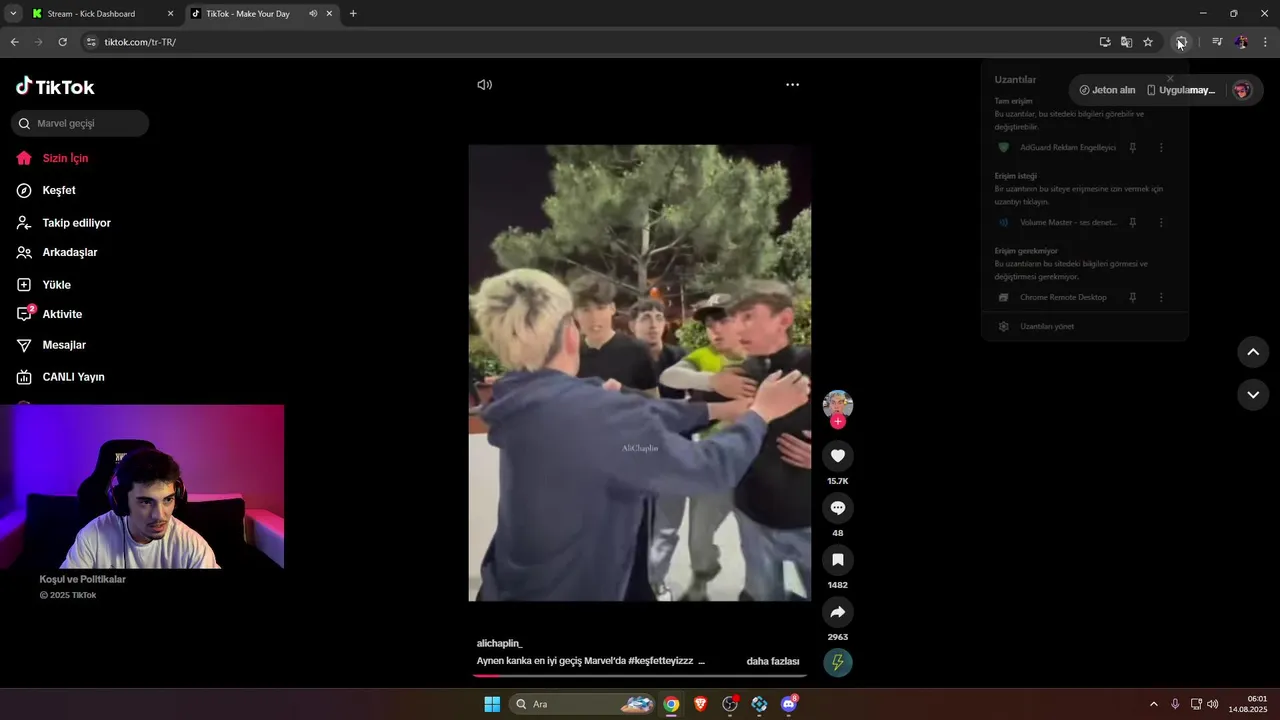
Task: Open more options for AdGuard extension
Action: click(x=1161, y=148)
